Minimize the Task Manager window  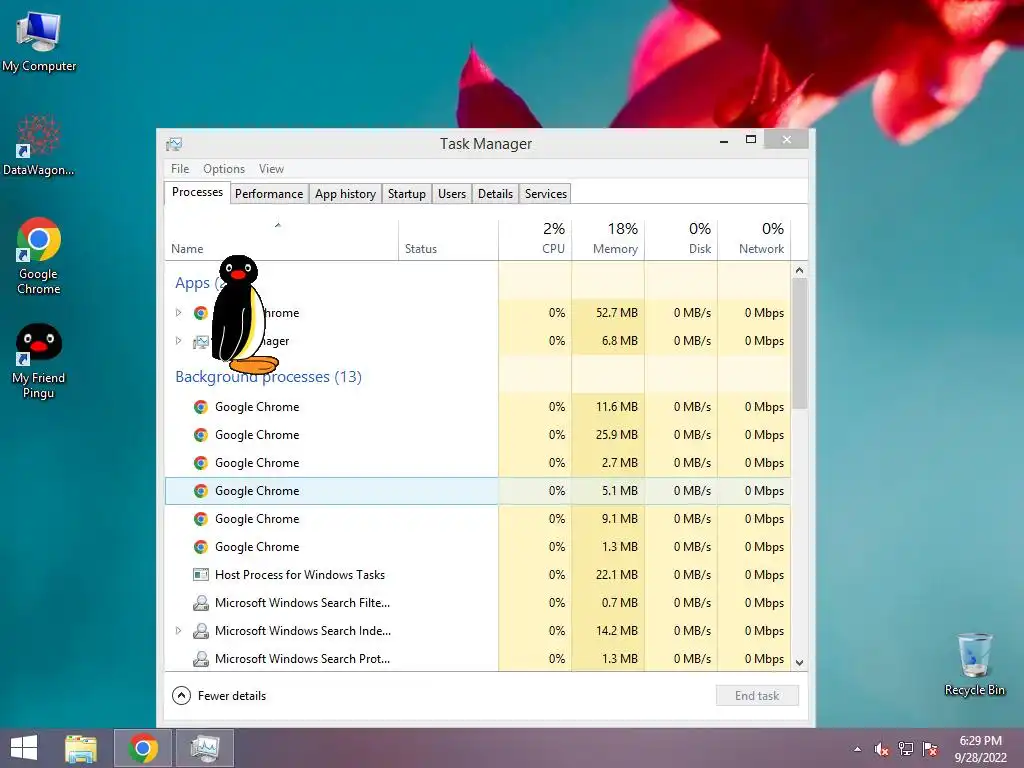click(724, 140)
